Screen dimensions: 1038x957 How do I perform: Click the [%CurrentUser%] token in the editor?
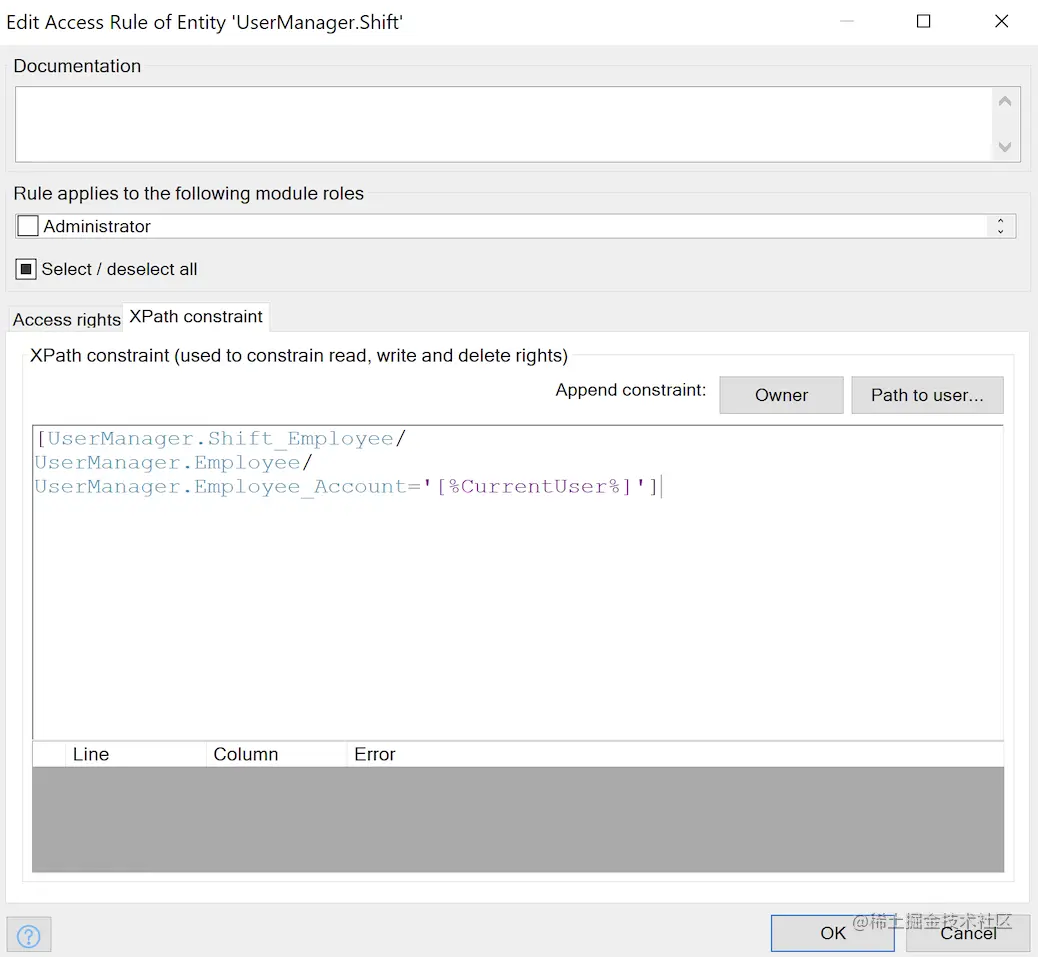pyautogui.click(x=534, y=486)
